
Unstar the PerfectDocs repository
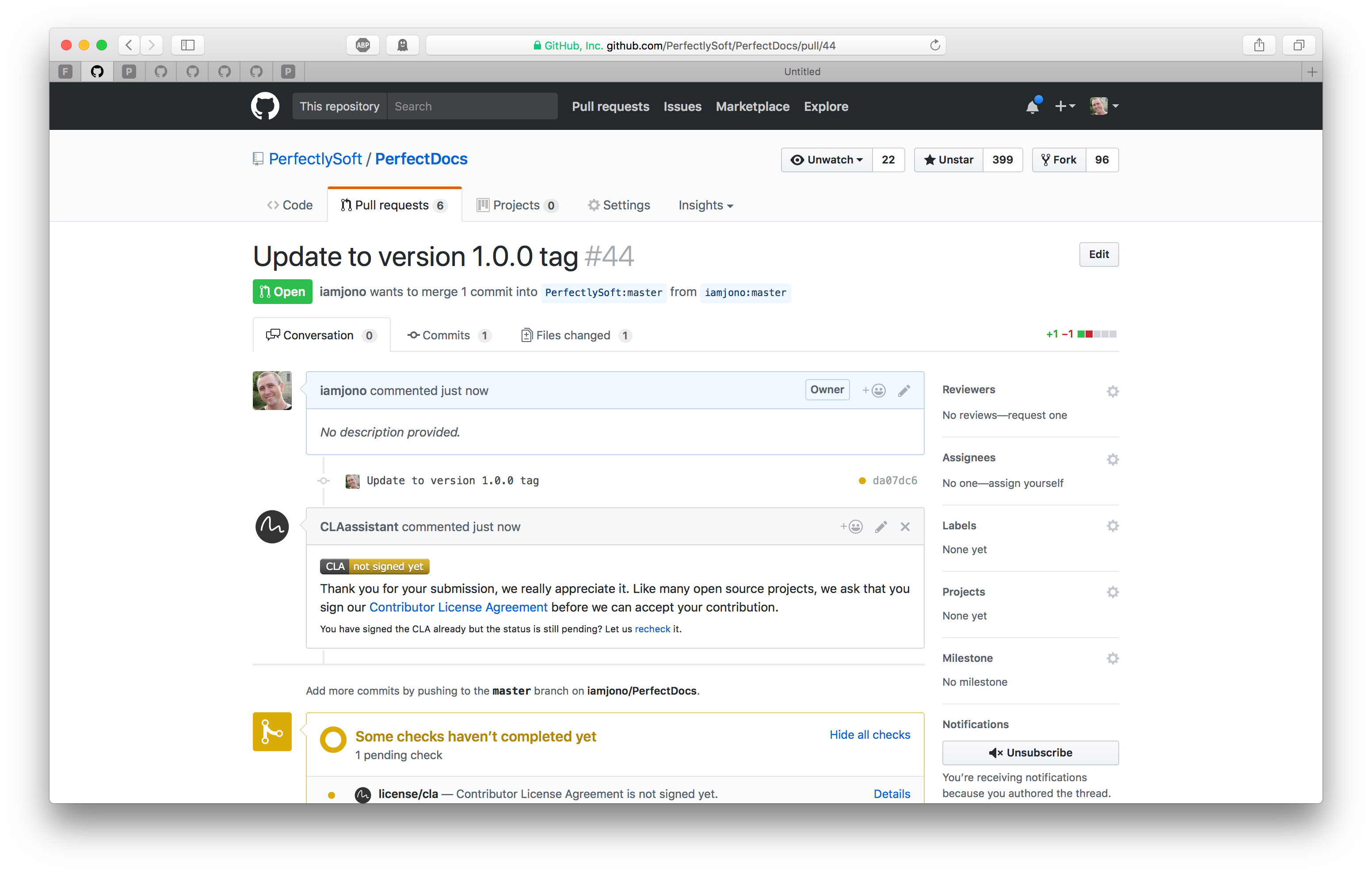[948, 160]
